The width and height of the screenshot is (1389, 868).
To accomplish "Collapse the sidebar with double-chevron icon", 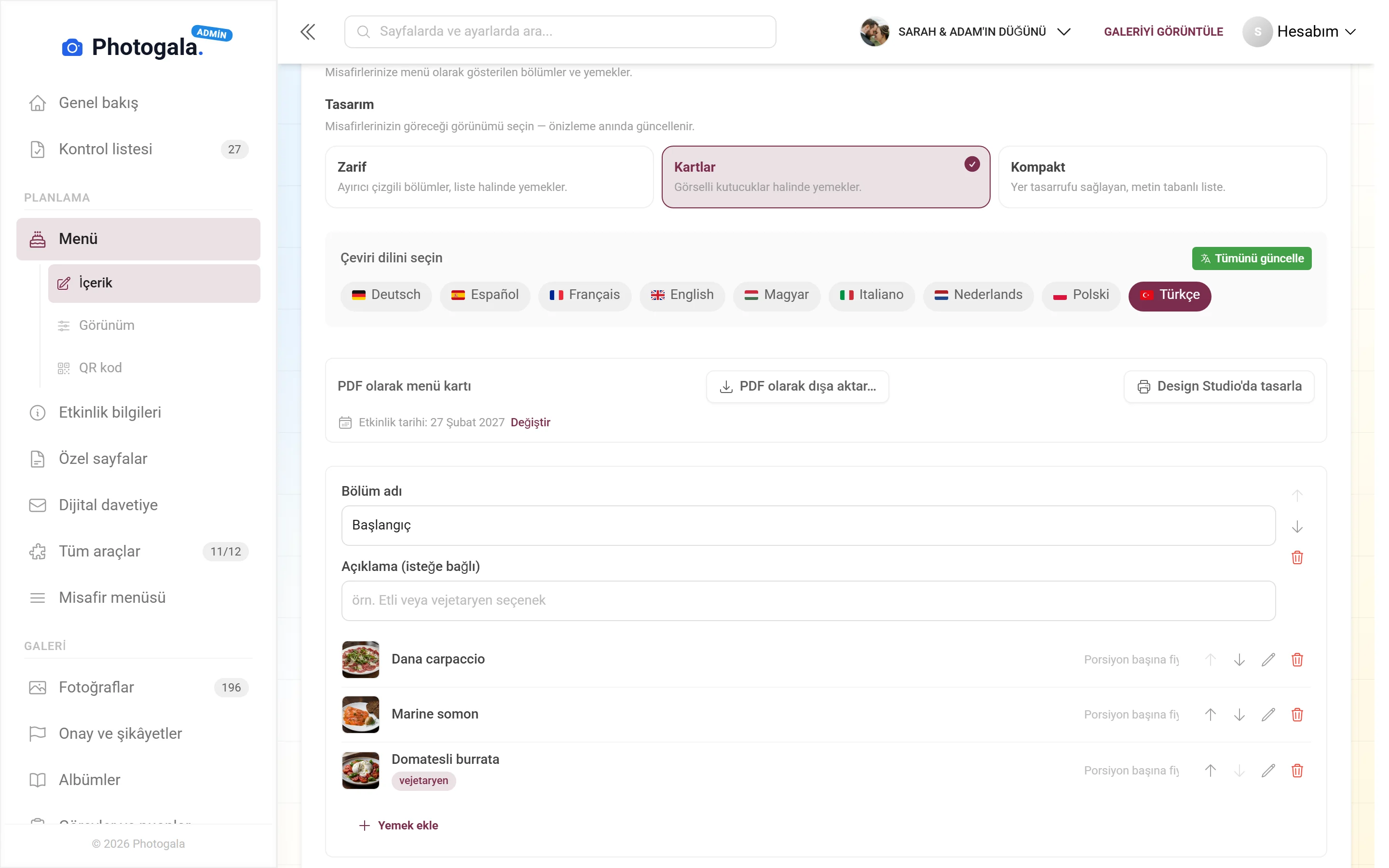I will point(308,31).
